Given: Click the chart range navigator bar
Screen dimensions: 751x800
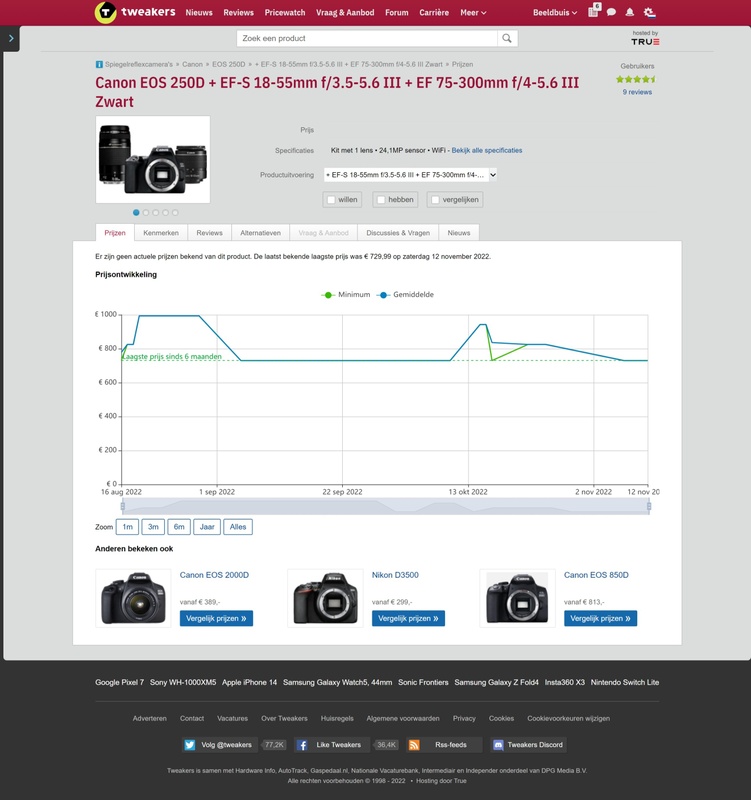Looking at the screenshot, I should click(x=386, y=506).
